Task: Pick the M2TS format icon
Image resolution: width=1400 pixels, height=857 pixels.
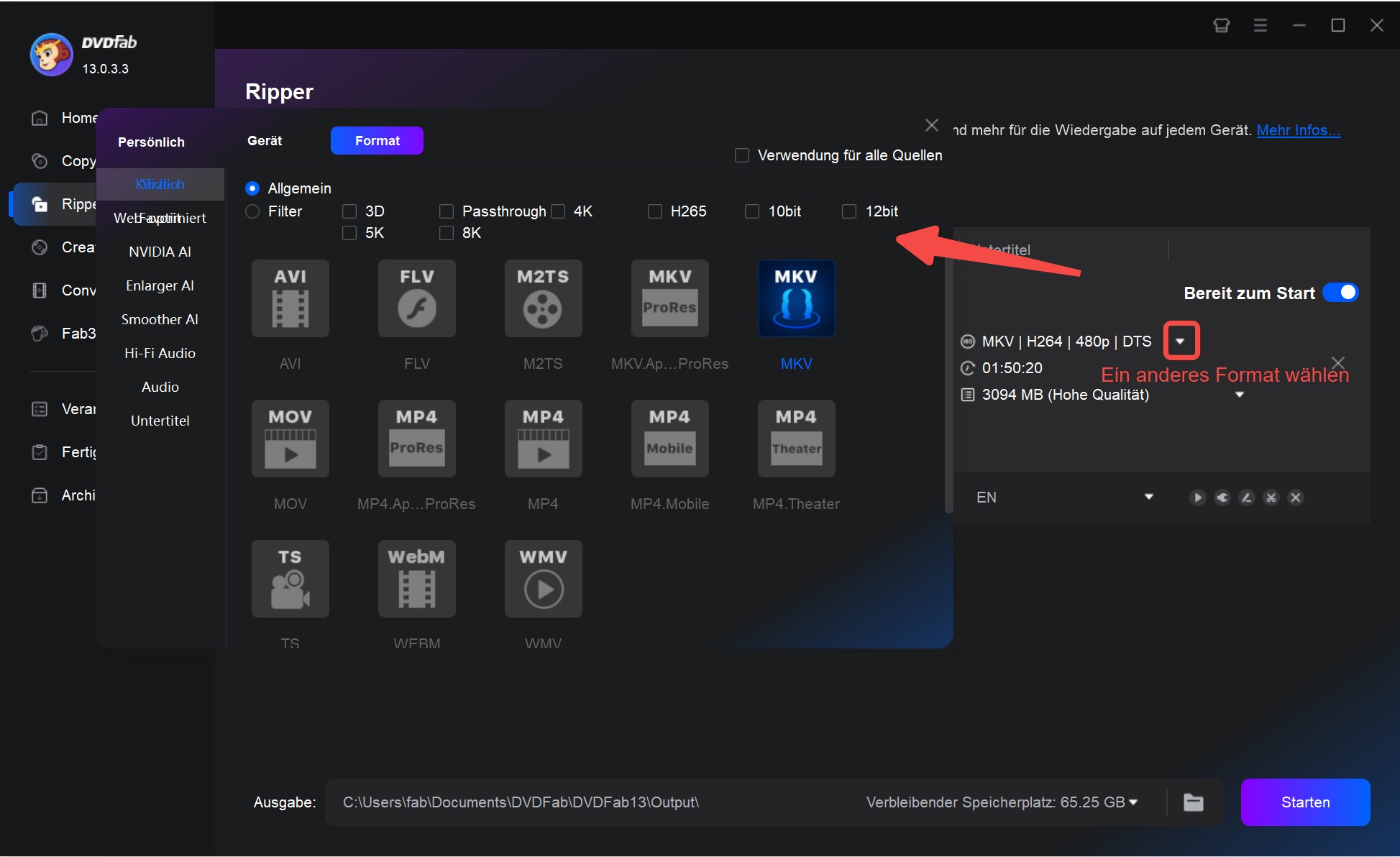Action: [x=543, y=298]
